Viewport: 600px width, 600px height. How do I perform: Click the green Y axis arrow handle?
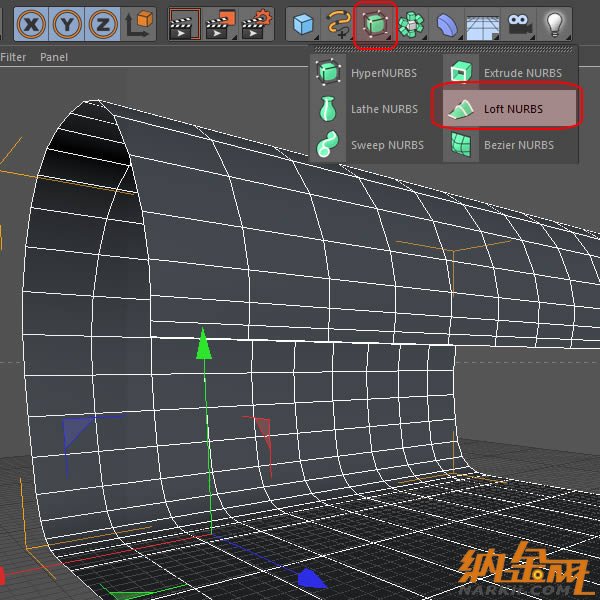pos(203,344)
